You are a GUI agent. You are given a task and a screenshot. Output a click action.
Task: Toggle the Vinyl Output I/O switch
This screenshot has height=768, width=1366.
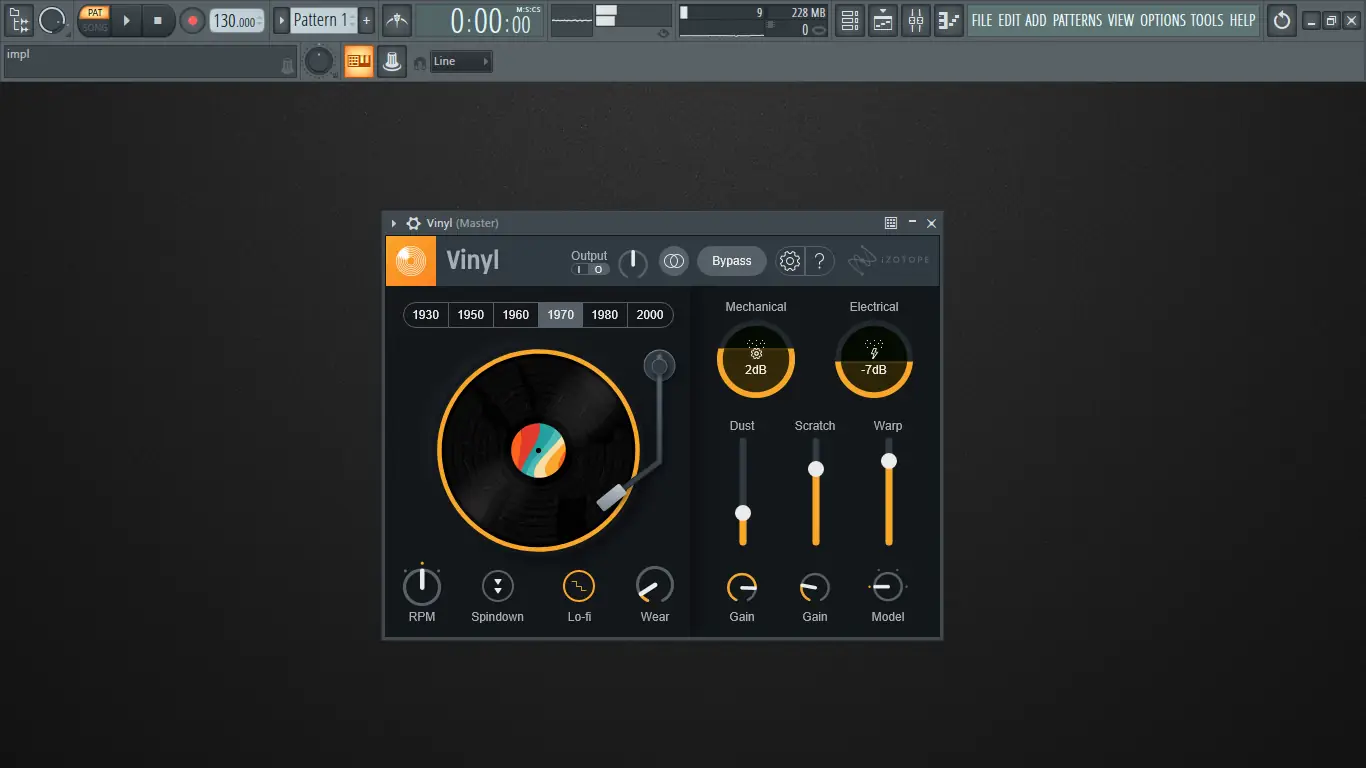590,269
